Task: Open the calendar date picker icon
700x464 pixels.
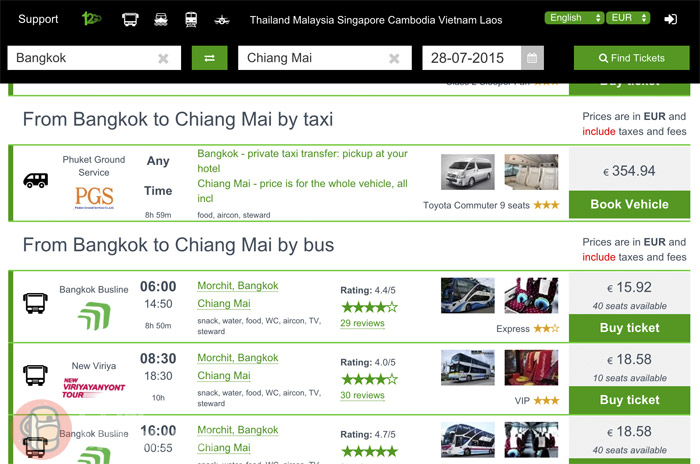Action: tap(532, 58)
